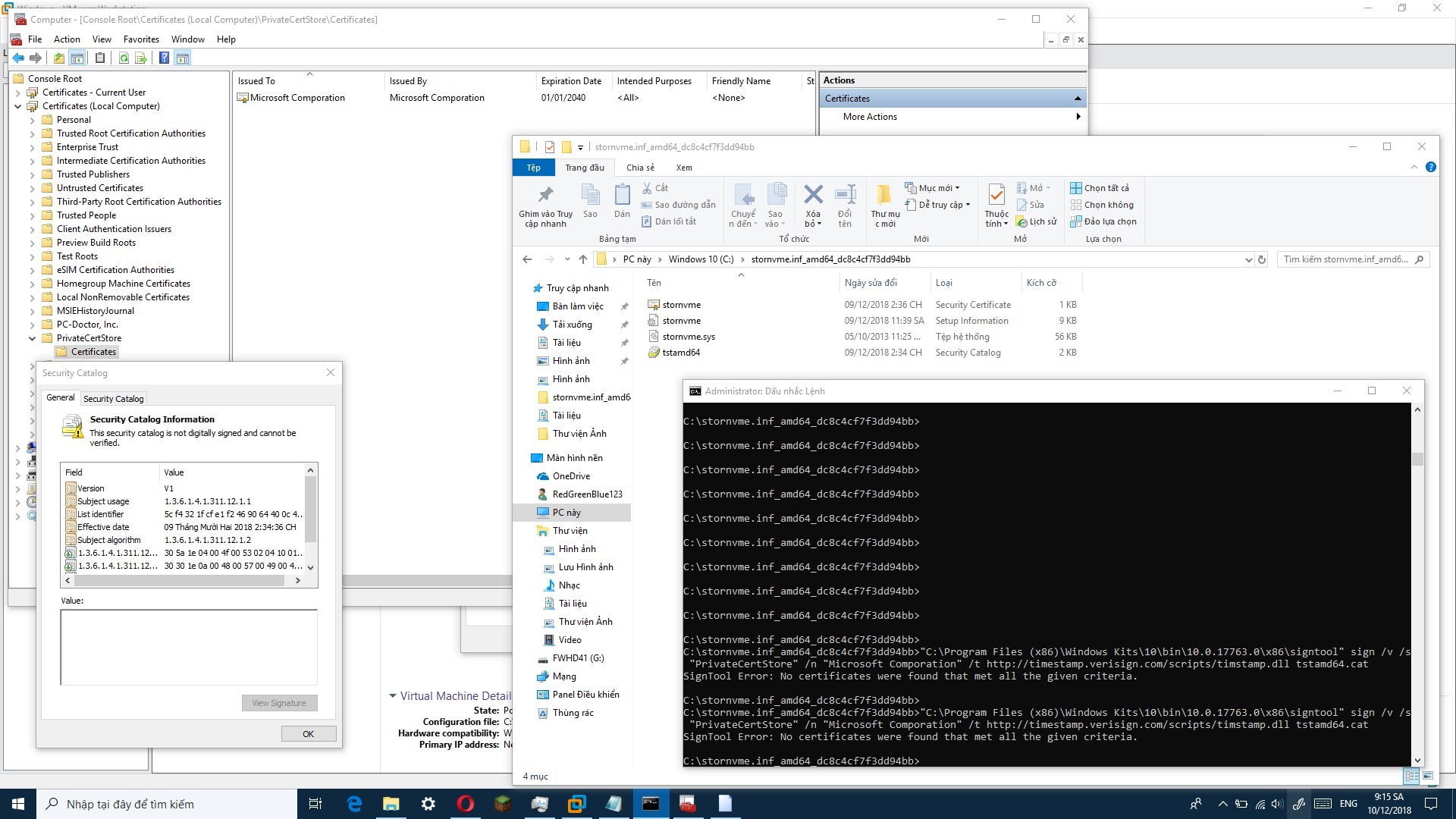Expand the Personal certificate store
1456x819 pixels.
point(32,120)
